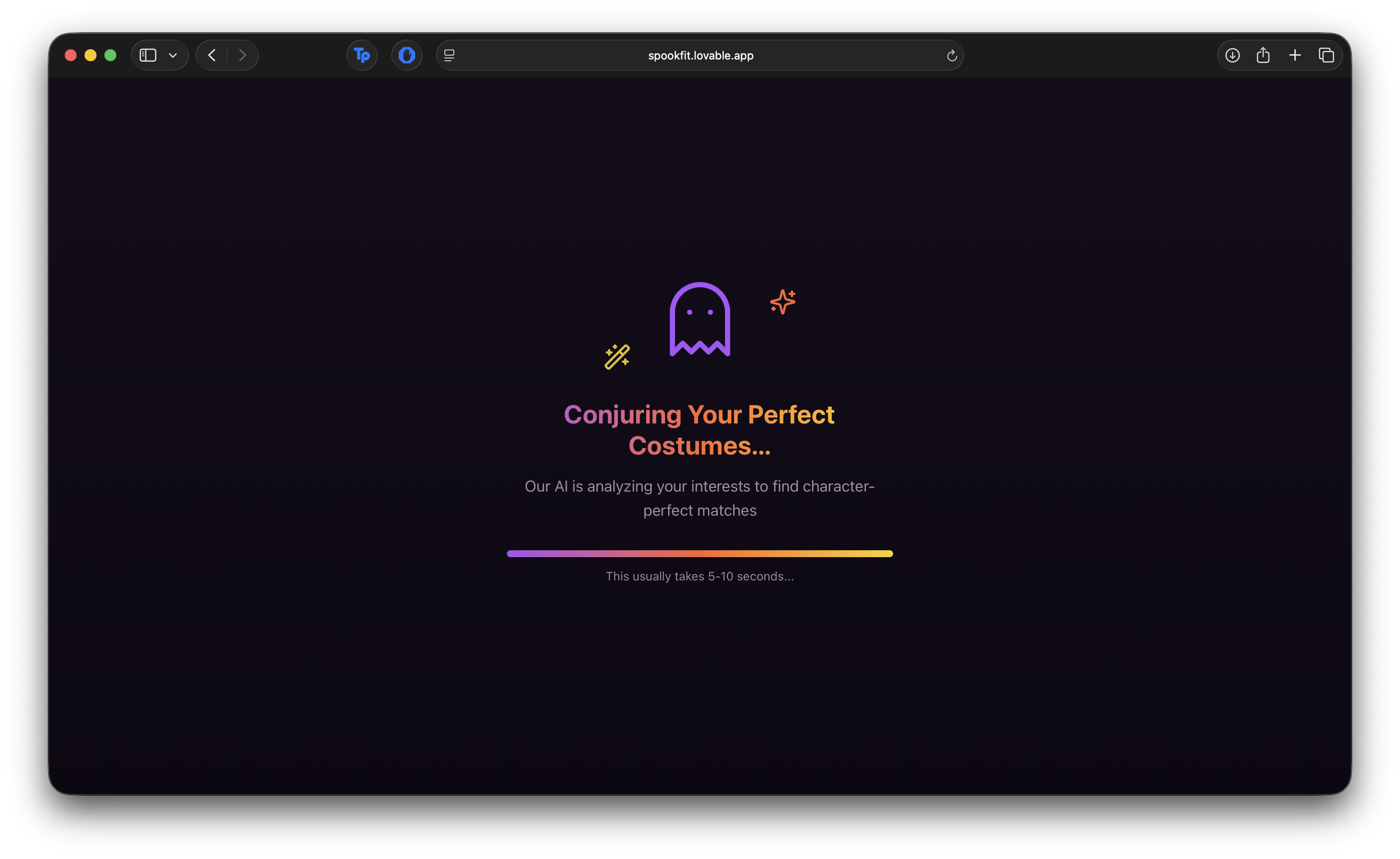Click the spookfit.lovable.app address field
This screenshot has height=859, width=1400.
pos(700,55)
